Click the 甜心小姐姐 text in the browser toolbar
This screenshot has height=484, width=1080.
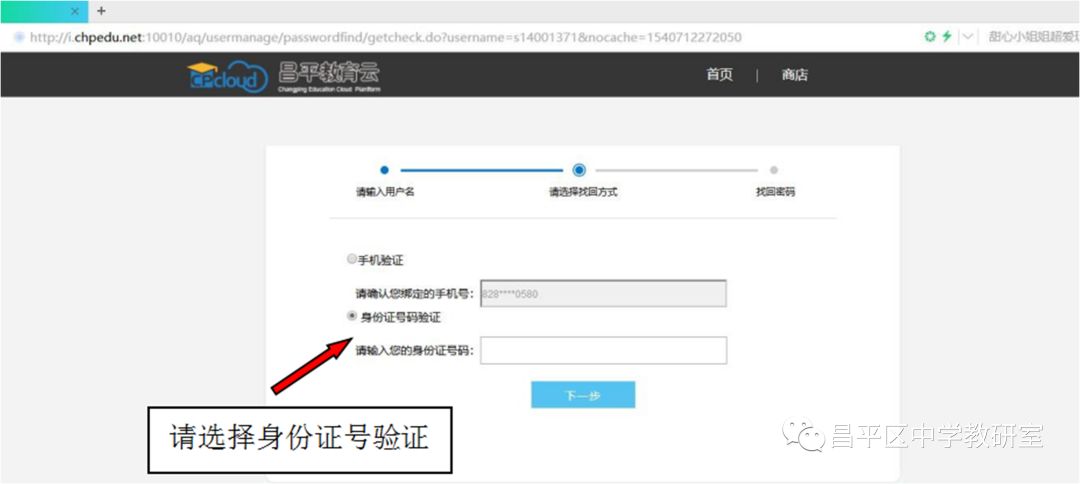point(1033,37)
